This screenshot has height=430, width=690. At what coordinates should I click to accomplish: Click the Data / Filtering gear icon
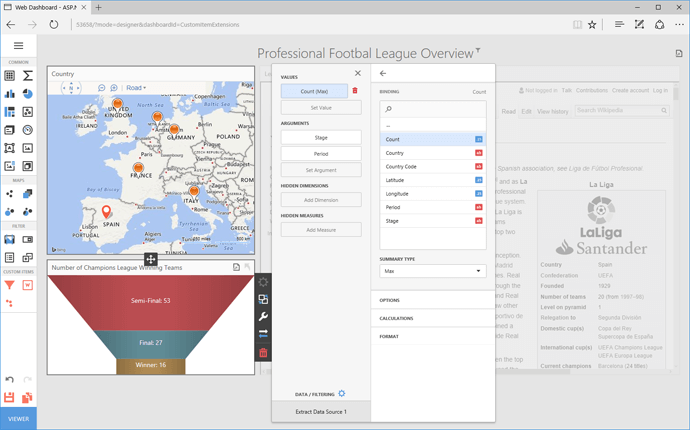point(342,394)
